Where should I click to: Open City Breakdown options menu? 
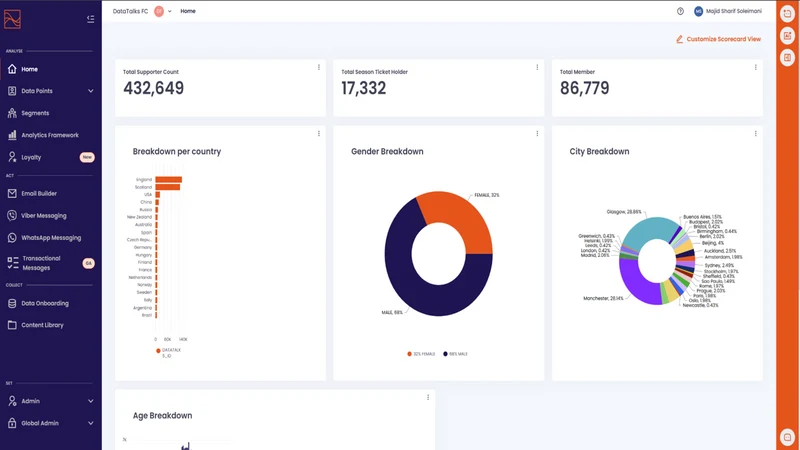(x=756, y=134)
